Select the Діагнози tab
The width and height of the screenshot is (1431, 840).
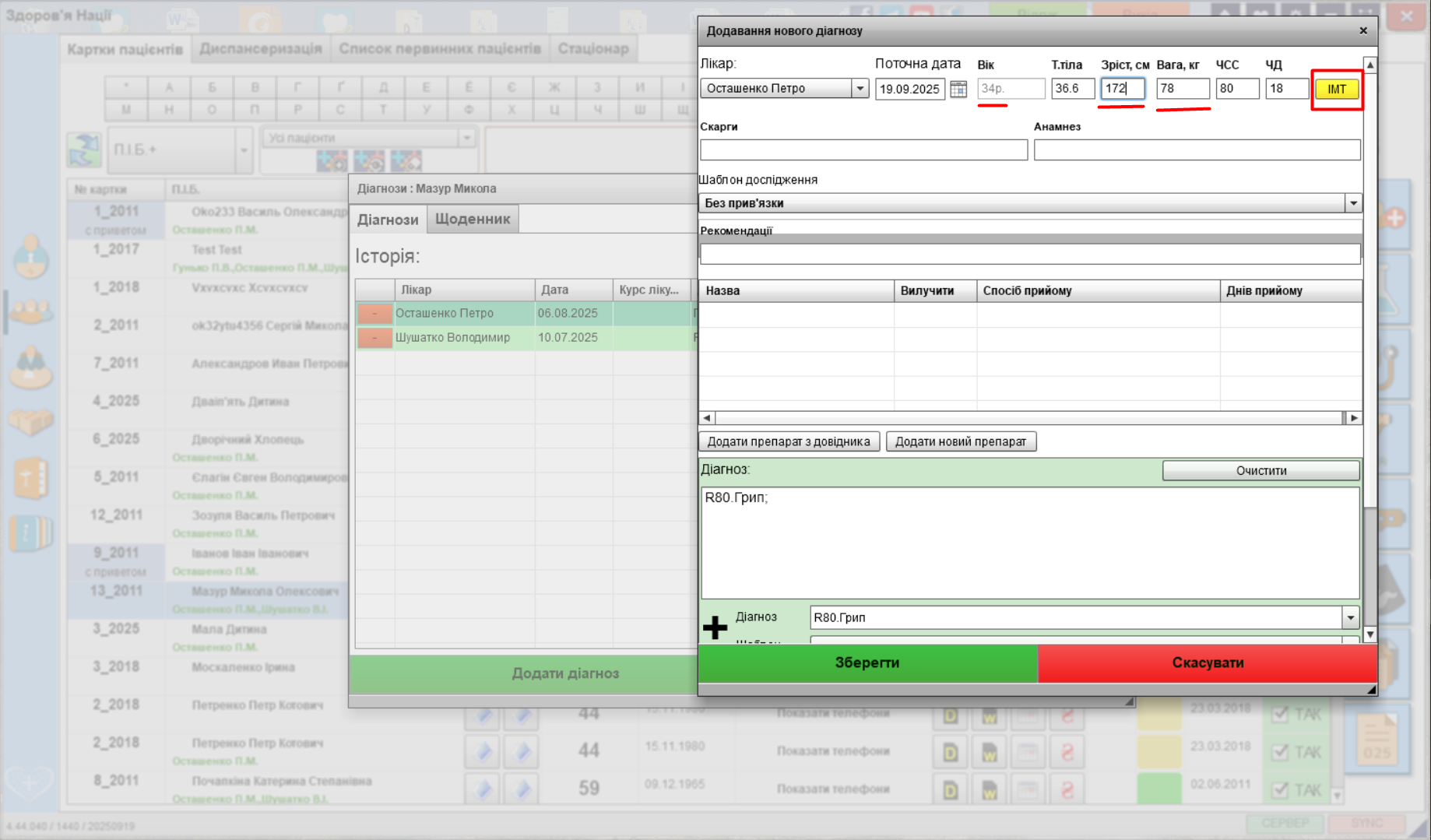pyautogui.click(x=388, y=220)
